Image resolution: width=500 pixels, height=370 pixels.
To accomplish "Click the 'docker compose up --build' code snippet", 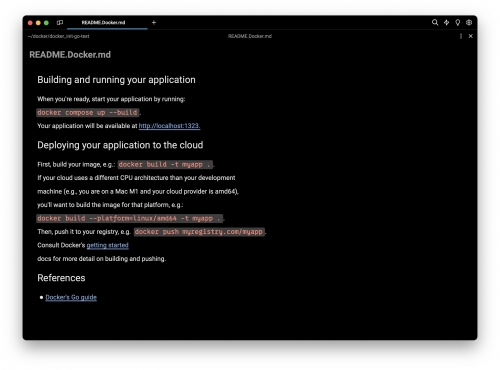I will [88, 112].
